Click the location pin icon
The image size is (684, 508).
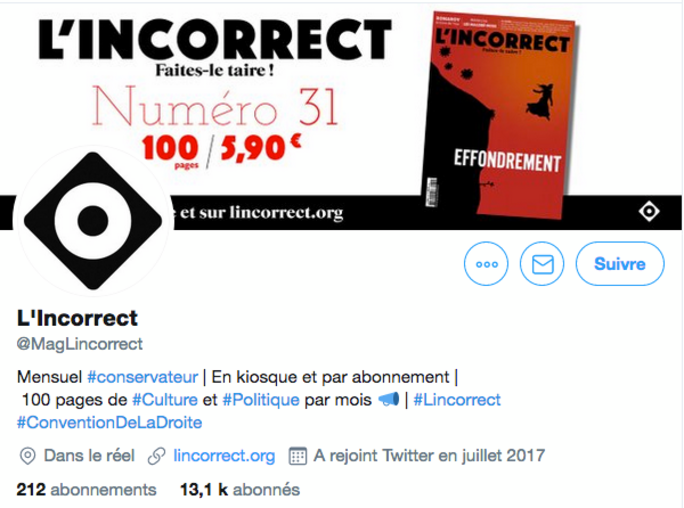coord(27,456)
